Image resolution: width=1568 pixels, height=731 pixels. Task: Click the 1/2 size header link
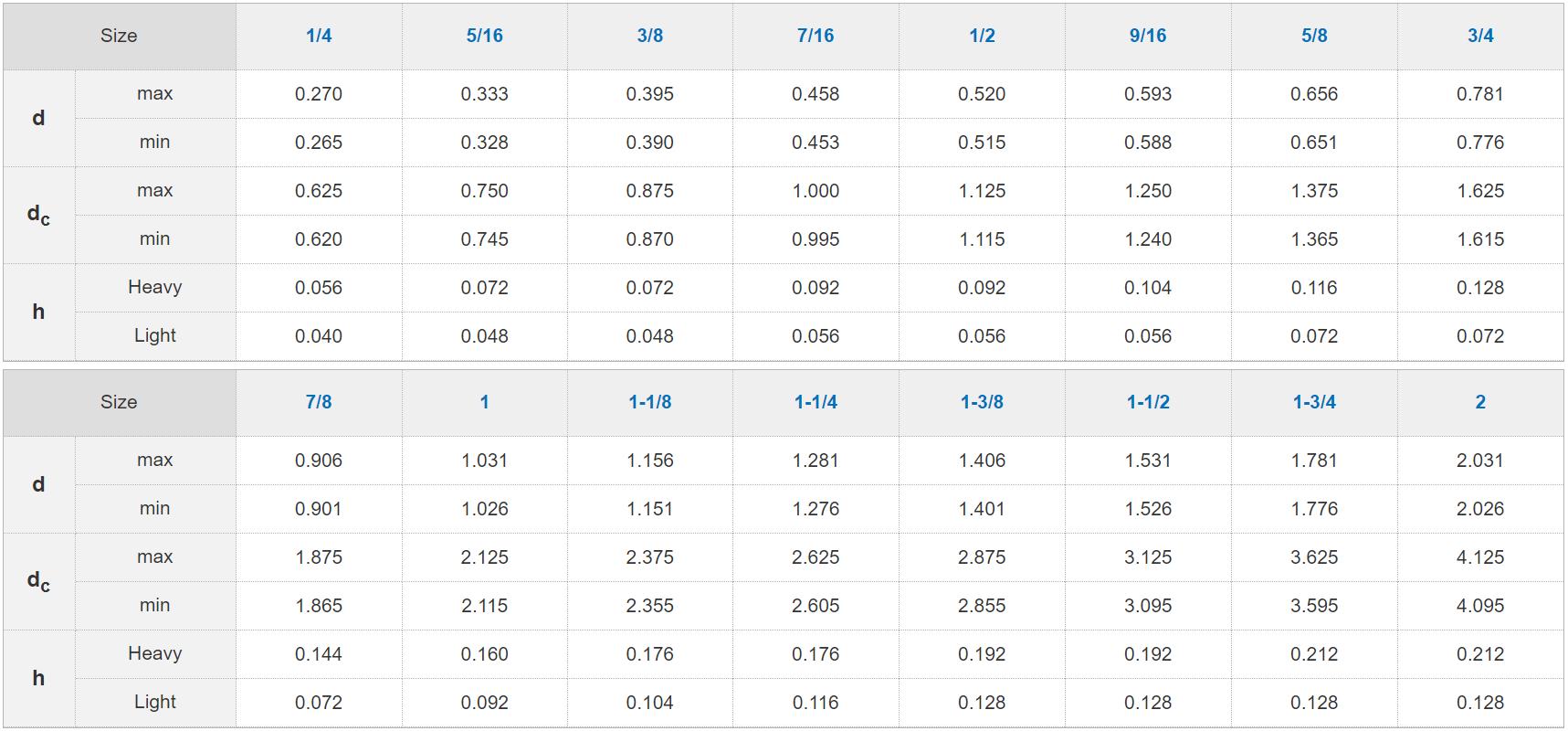(x=982, y=36)
